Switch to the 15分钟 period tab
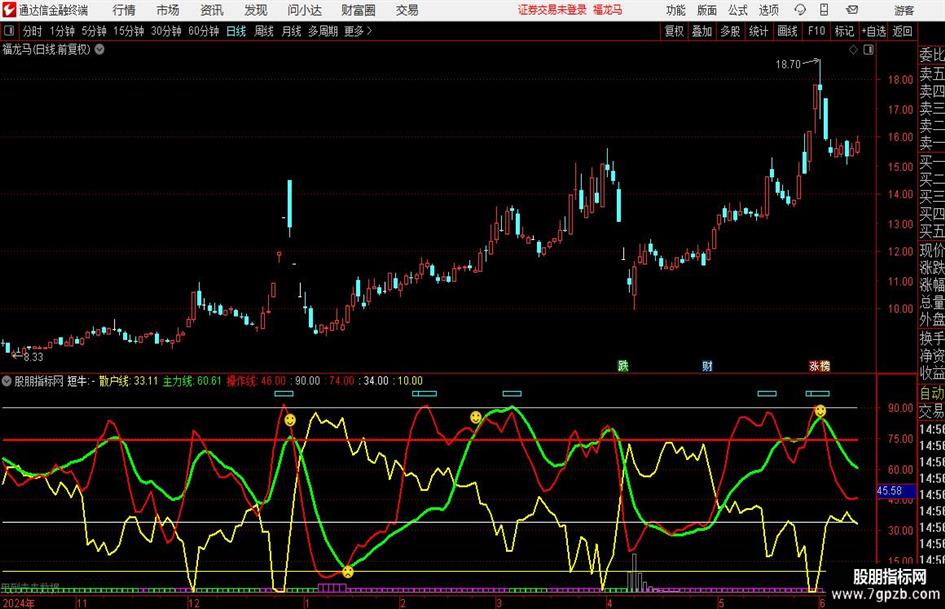Viewport: 945px width, 609px height. 129,31
